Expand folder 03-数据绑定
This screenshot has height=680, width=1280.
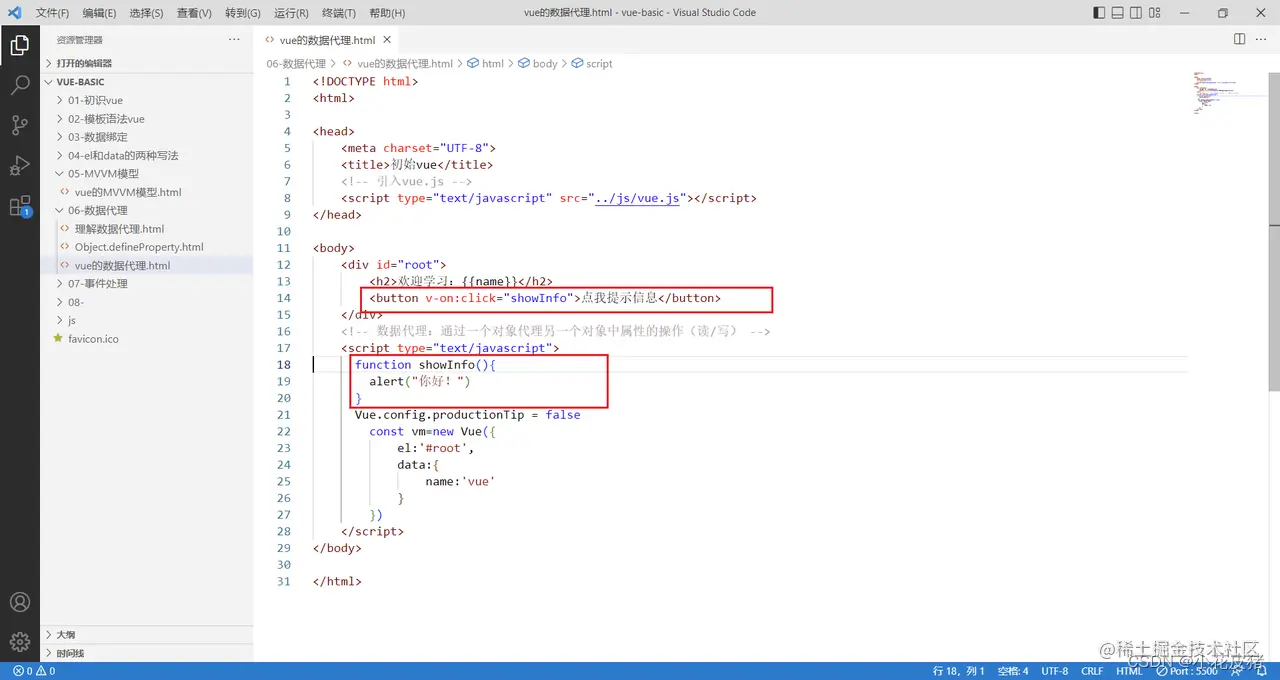point(146,137)
